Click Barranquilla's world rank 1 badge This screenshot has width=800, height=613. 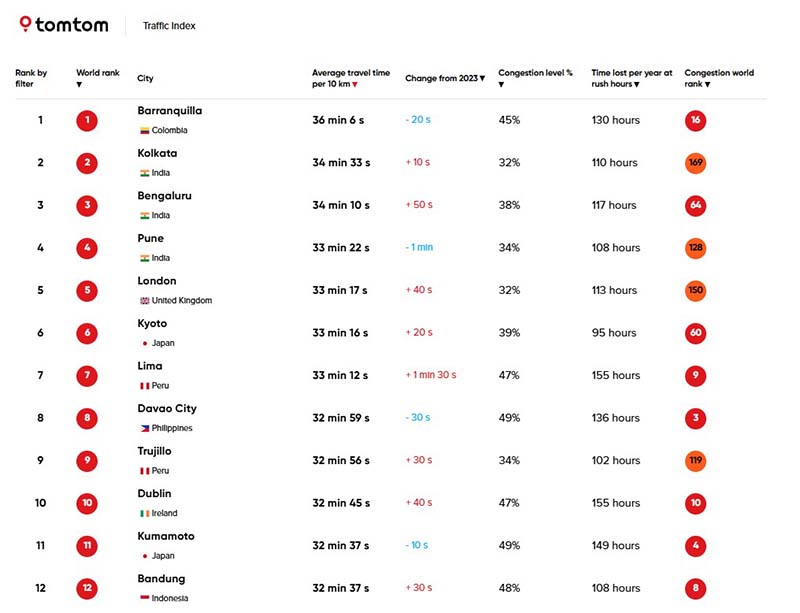coord(87,121)
